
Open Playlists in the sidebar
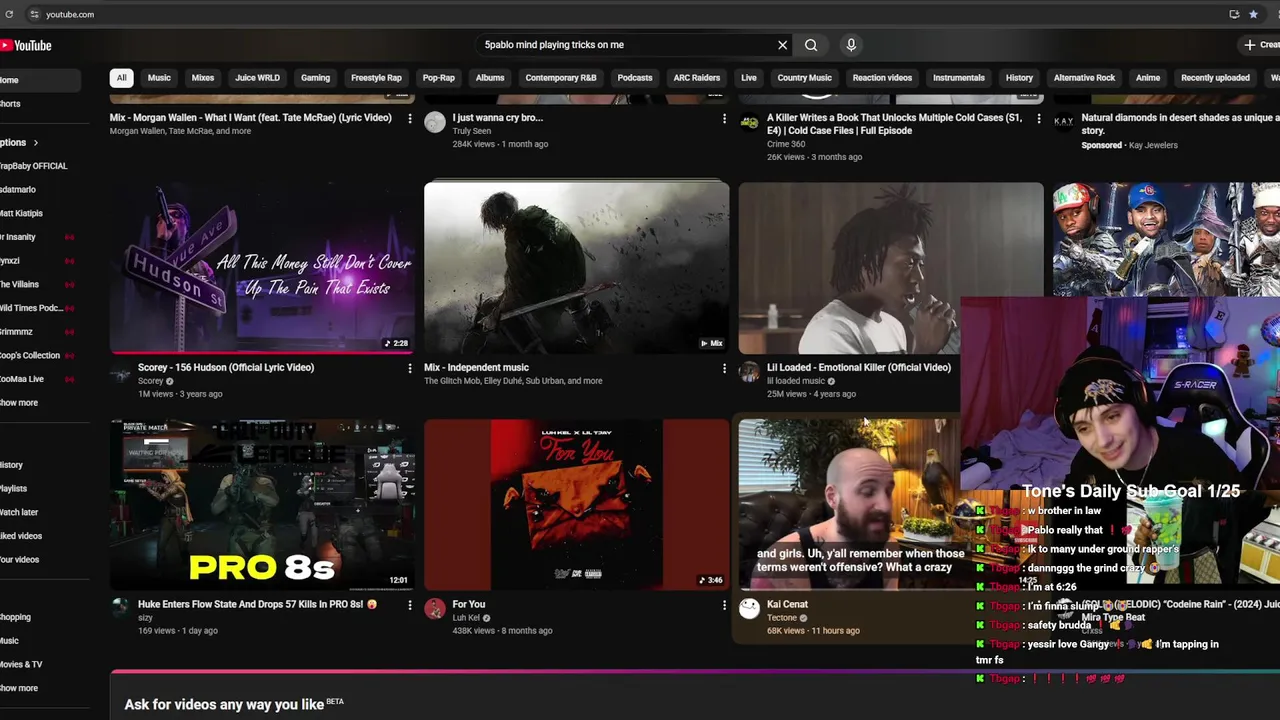pyautogui.click(x=13, y=489)
